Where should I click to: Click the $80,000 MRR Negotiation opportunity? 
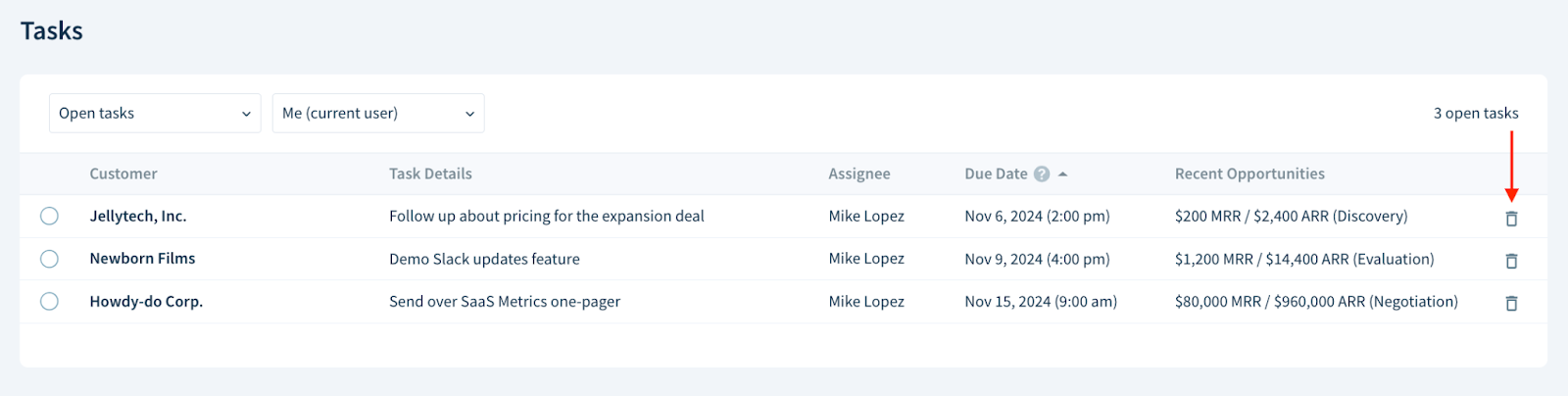pos(1316,301)
